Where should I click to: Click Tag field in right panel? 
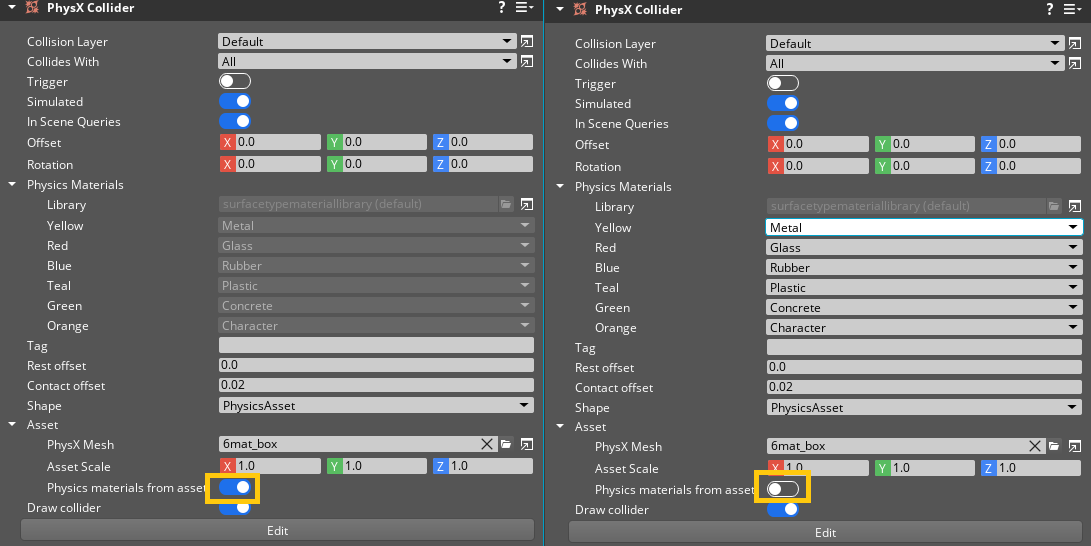pos(924,348)
